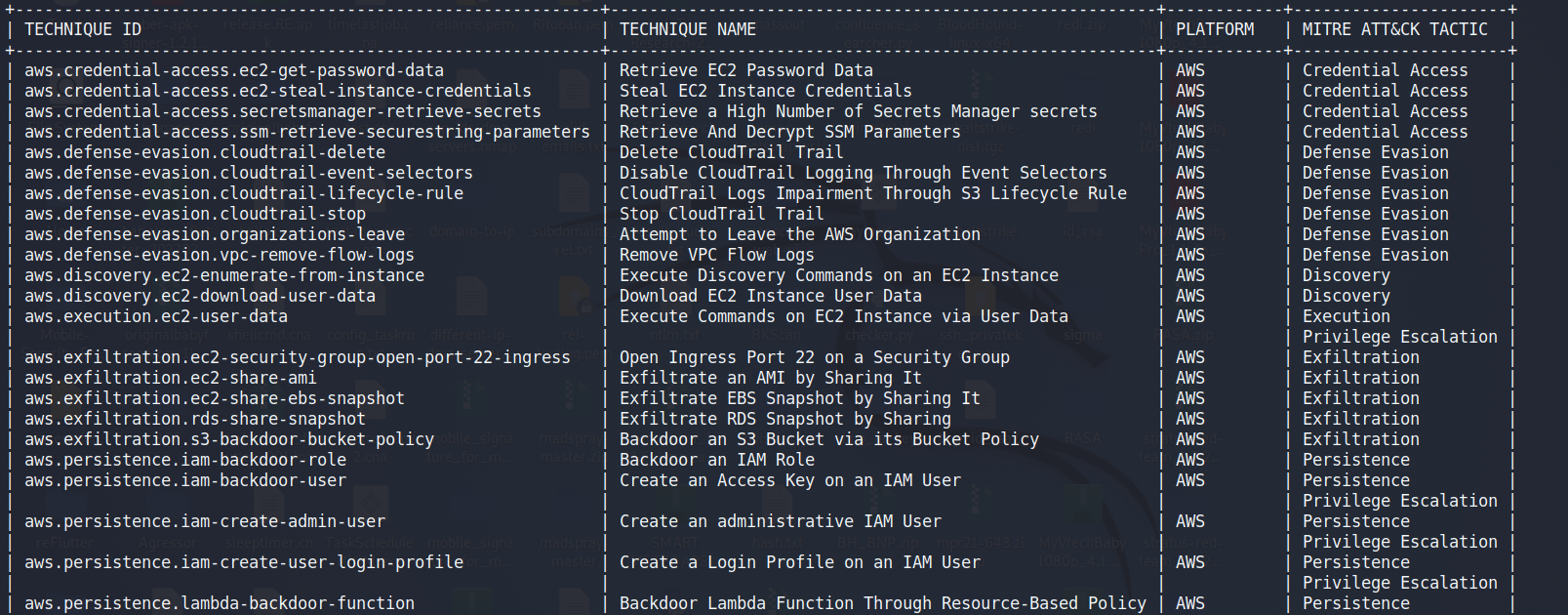Click the MITRE ATT&CK TACTIC column header

click(1395, 29)
